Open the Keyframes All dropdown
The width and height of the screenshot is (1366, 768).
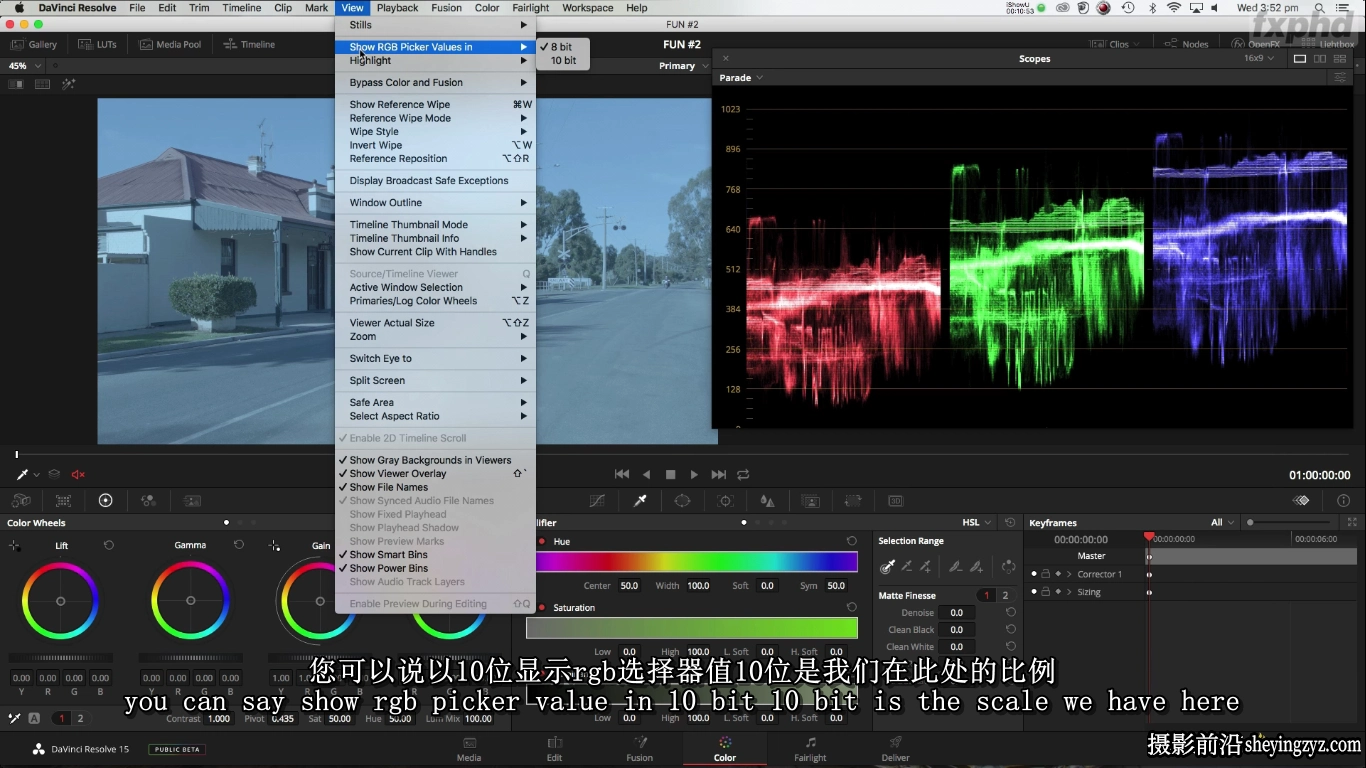coord(1222,522)
